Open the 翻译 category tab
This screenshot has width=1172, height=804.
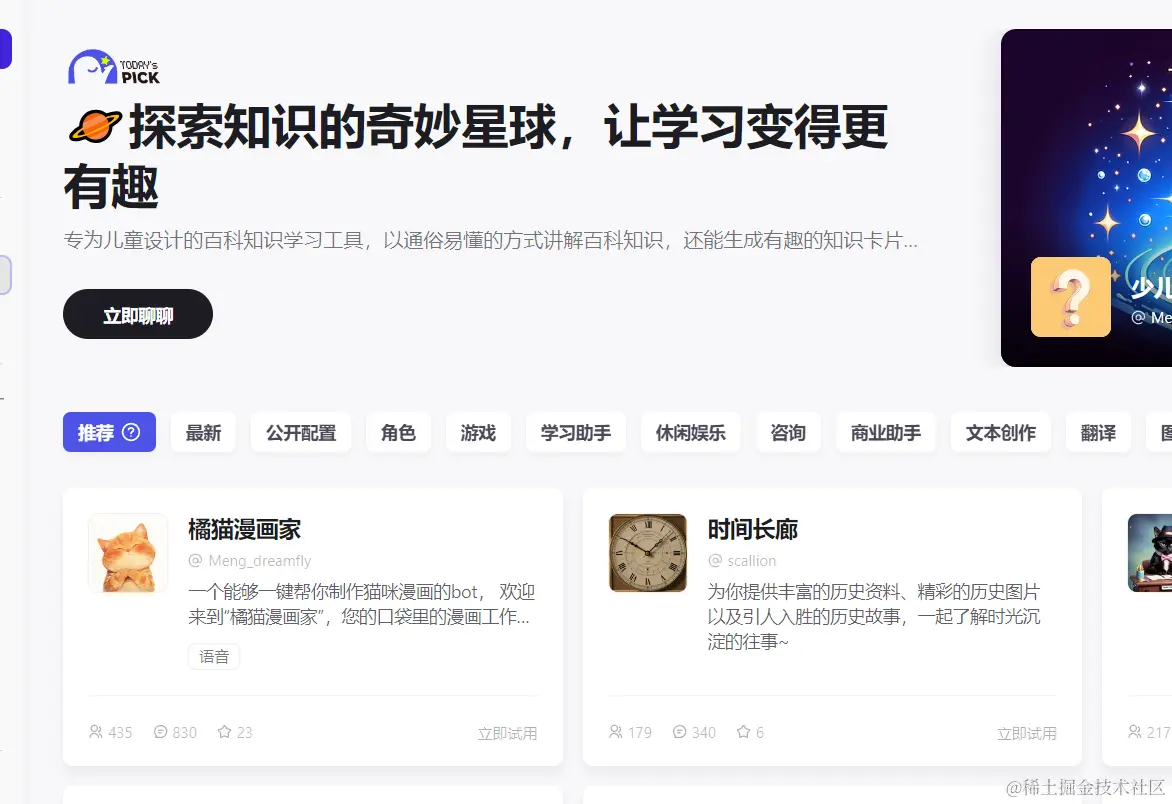coord(1098,432)
